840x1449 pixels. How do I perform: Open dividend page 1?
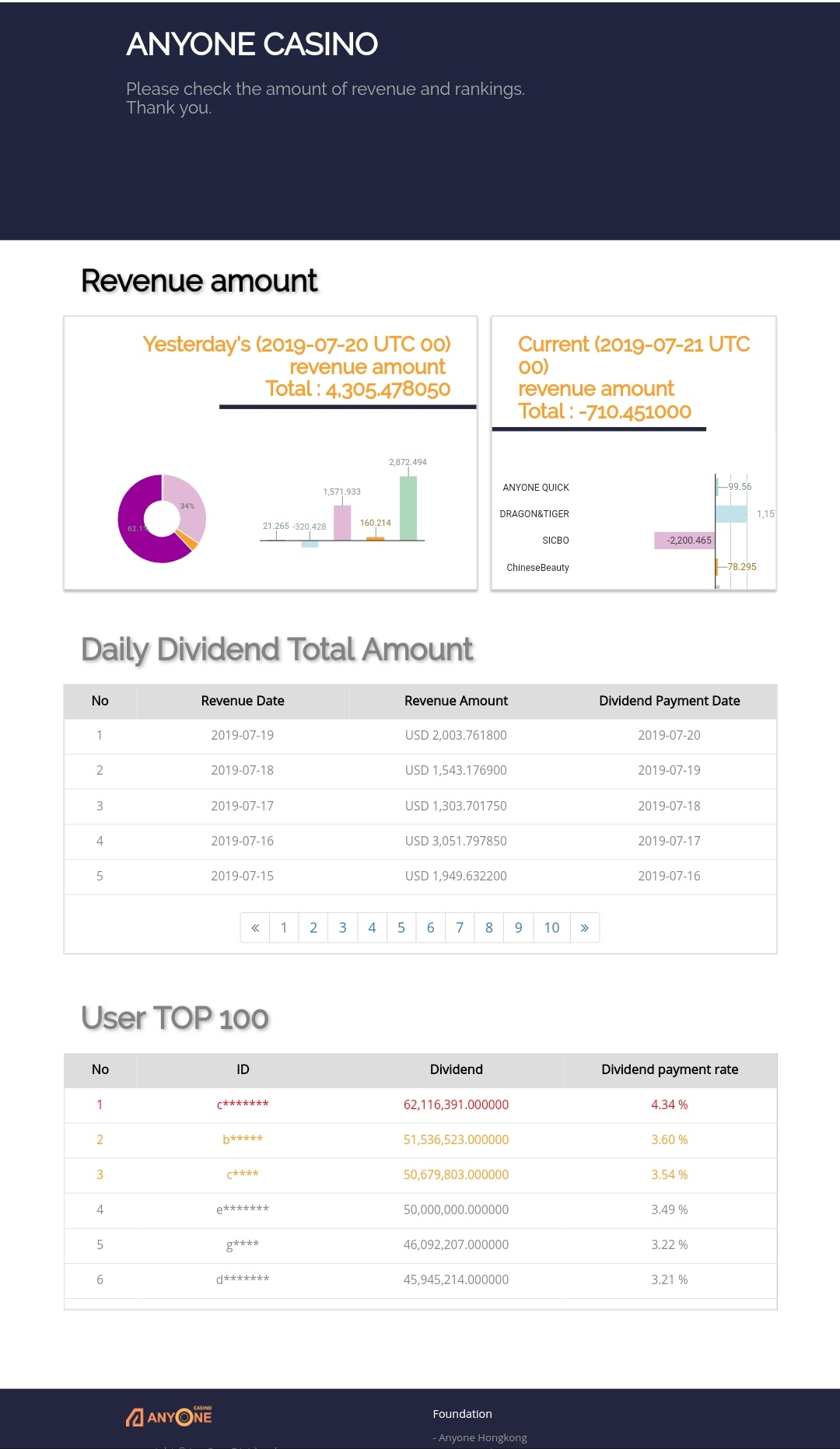point(284,927)
